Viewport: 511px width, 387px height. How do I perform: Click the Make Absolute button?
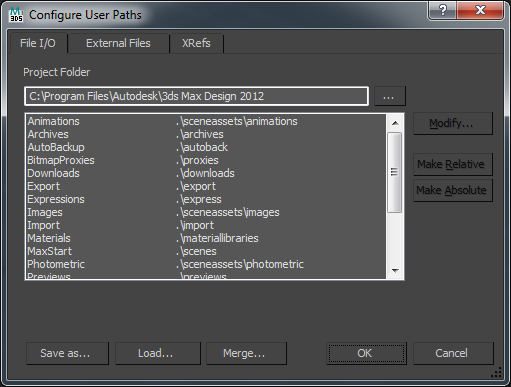[453, 190]
